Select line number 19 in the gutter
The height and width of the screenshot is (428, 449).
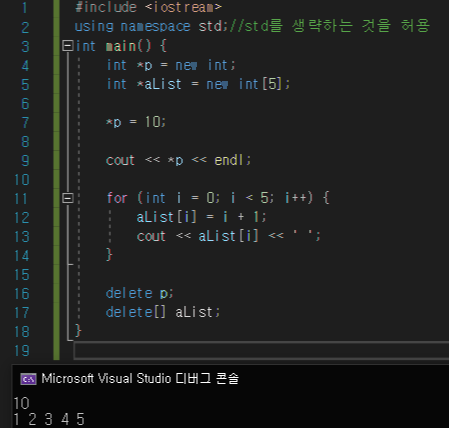tap(22, 351)
